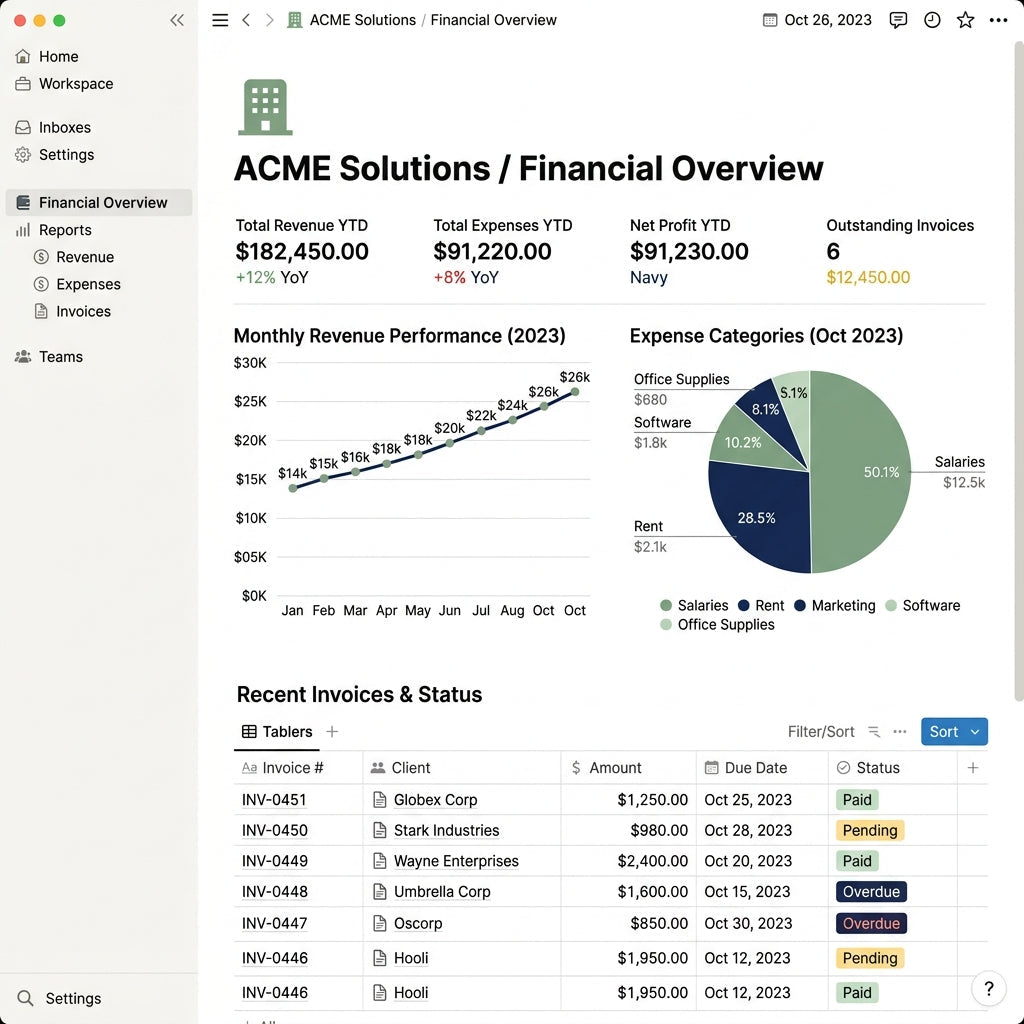The image size is (1024, 1024).
Task: Add a new column with plus icon
Action: [x=972, y=768]
